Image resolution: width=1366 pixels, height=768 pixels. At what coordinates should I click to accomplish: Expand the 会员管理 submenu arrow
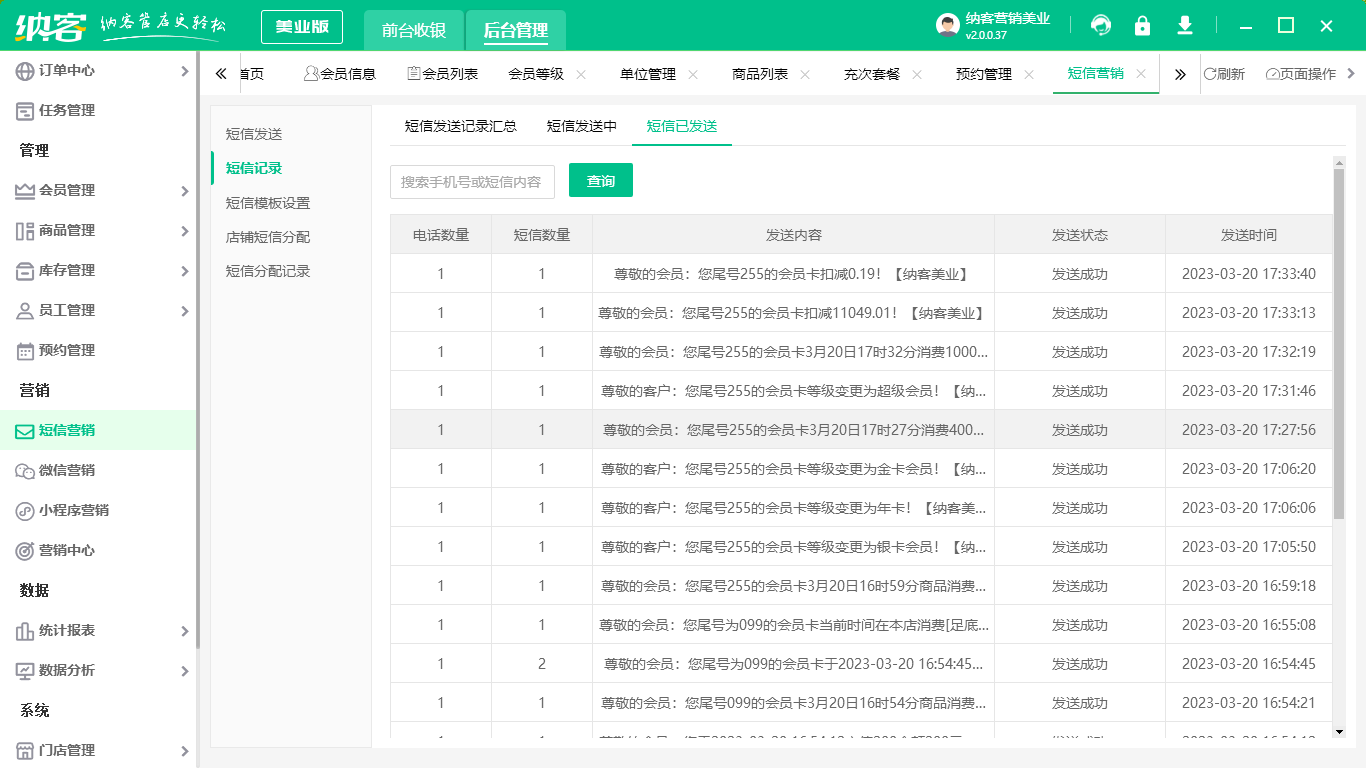pos(185,190)
